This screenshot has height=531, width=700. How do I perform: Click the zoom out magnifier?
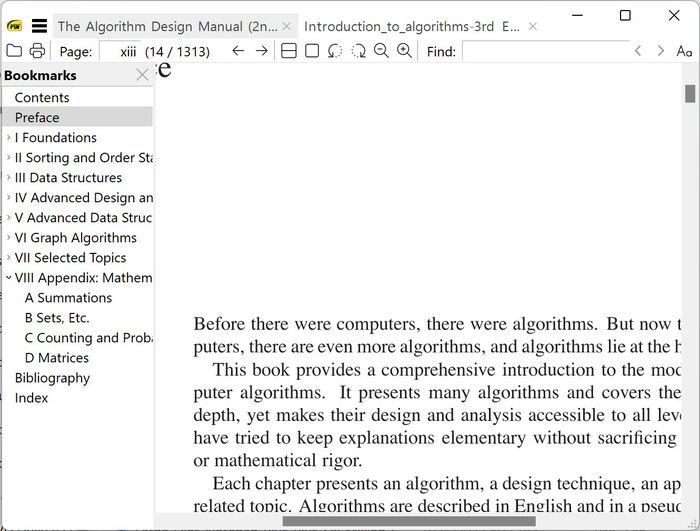[x=381, y=51]
